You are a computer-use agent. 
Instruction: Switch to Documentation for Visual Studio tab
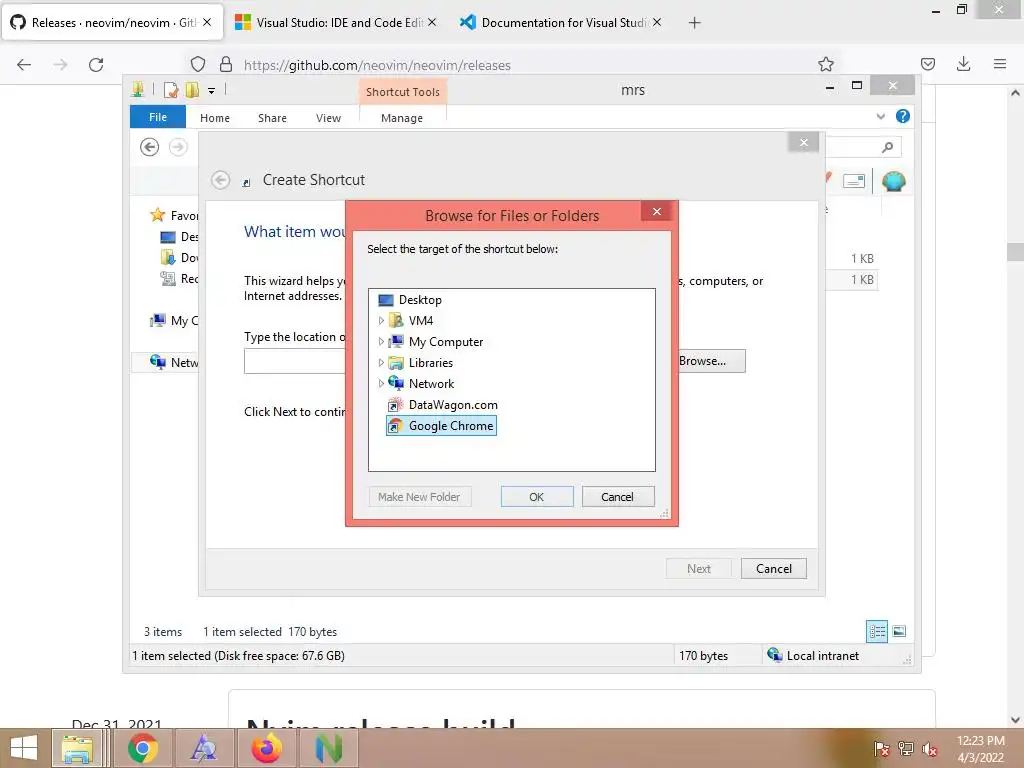tap(561, 22)
